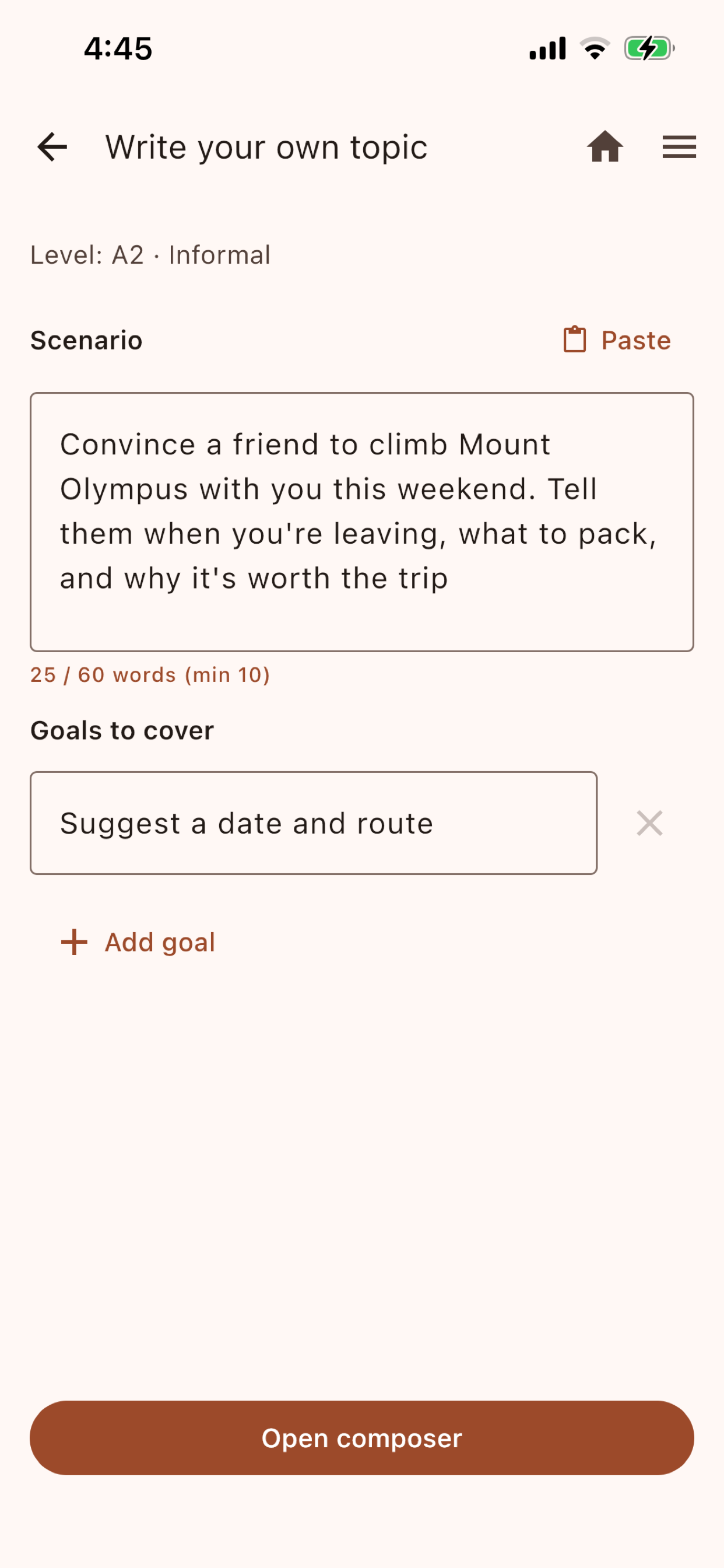This screenshot has width=724, height=1568.
Task: Tap the 'Level: A2 · Informal' label
Action: 150,255
